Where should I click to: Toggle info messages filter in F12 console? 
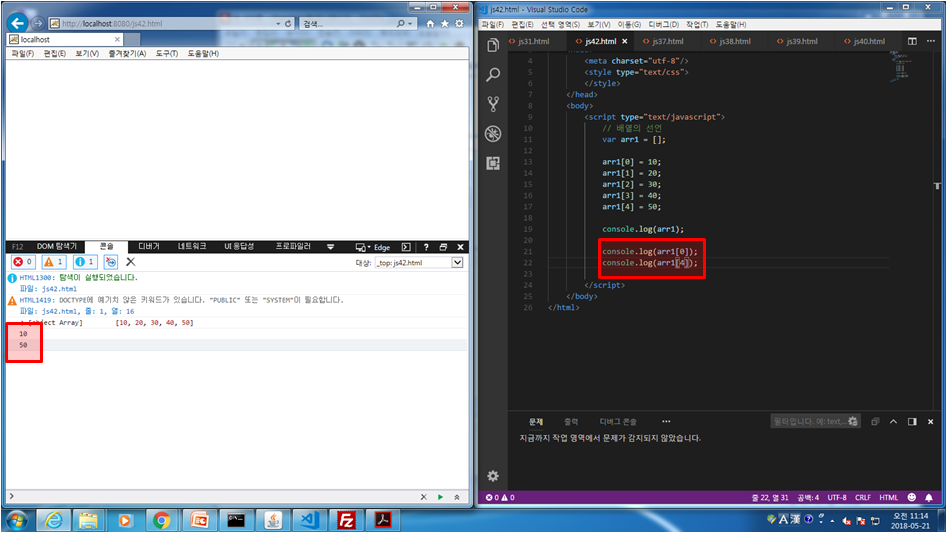coord(85,262)
